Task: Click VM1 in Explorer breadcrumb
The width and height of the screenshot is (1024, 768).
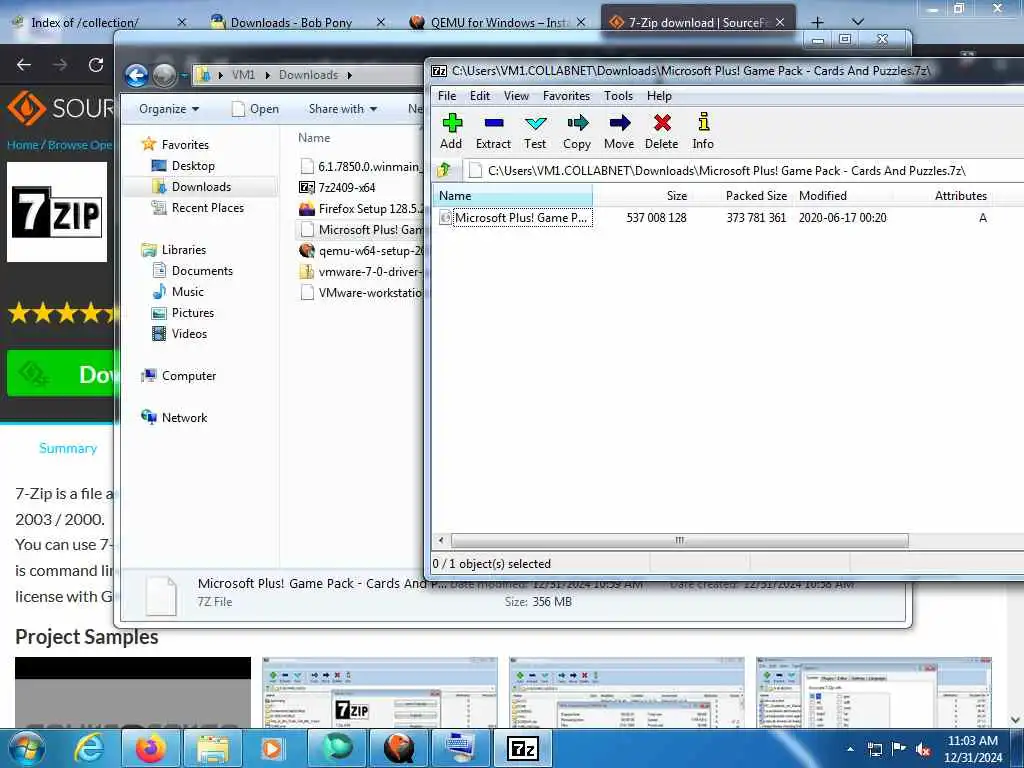Action: click(243, 75)
